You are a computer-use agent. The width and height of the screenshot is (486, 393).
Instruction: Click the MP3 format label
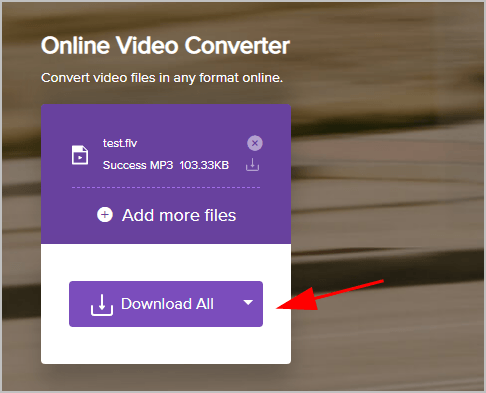pos(162,165)
